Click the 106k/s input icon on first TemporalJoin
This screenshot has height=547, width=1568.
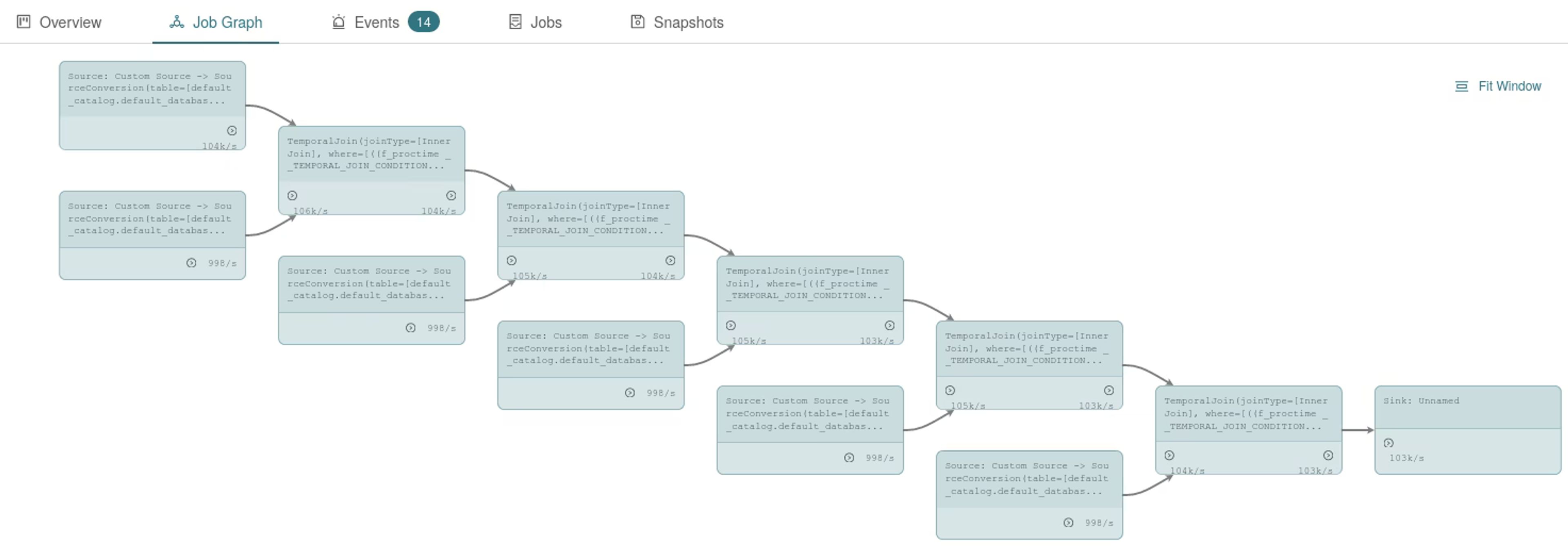(292, 196)
